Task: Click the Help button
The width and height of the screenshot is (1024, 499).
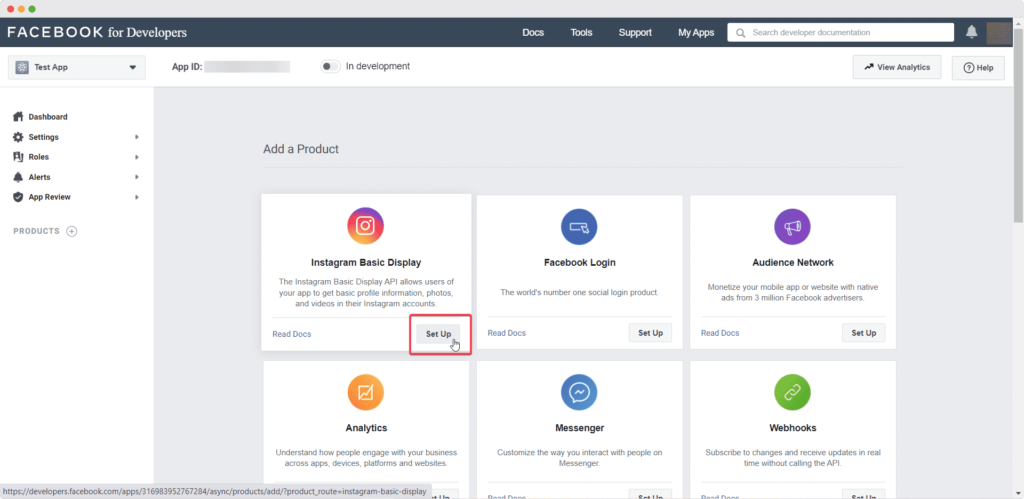Action: tap(978, 68)
